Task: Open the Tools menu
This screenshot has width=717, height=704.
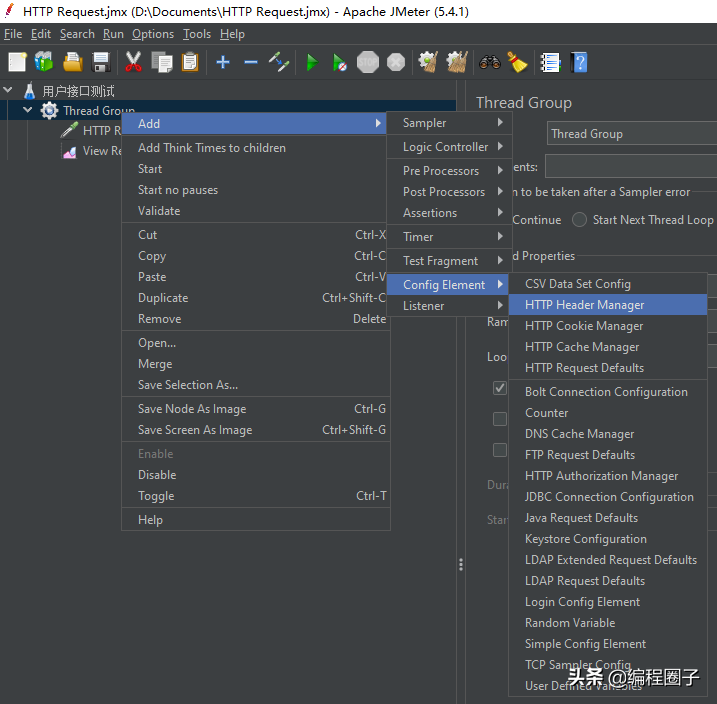Action: click(x=197, y=34)
